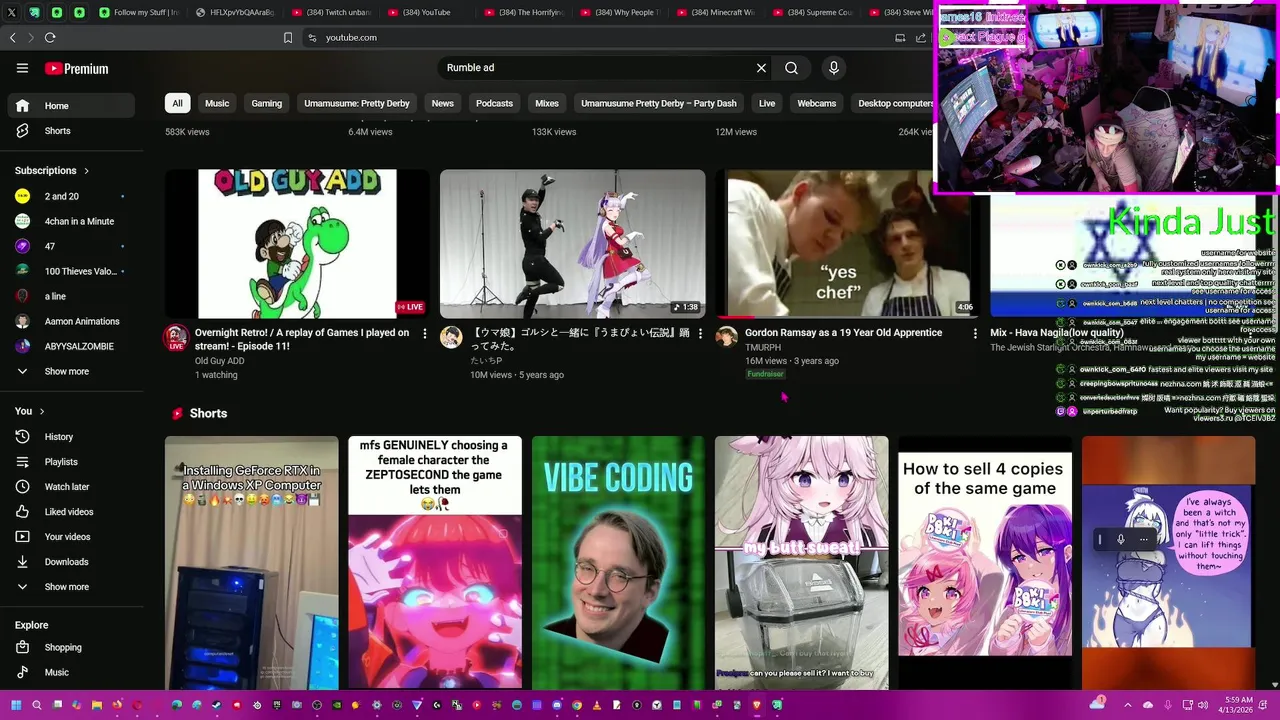Open History in the sidebar

pos(71,437)
